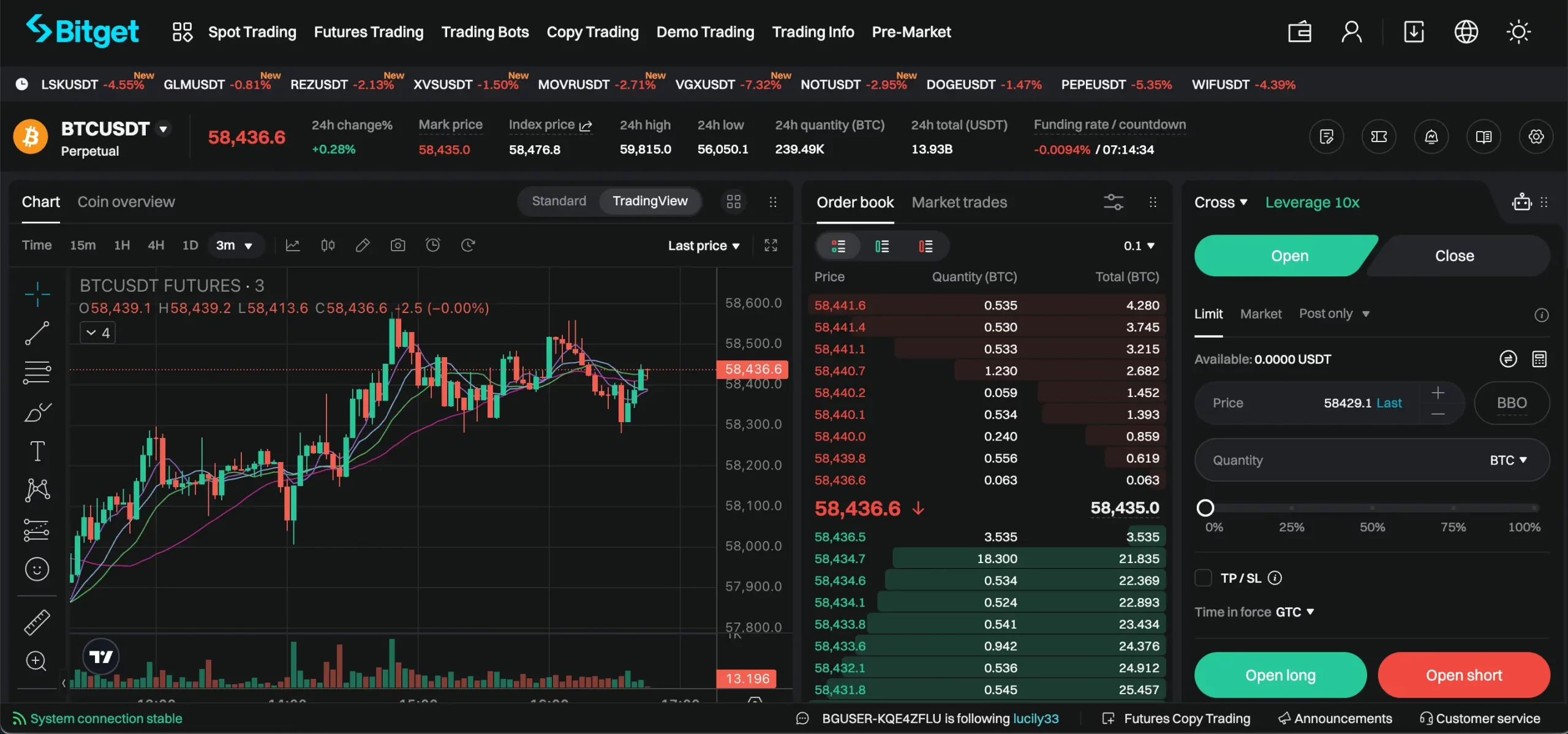Open the 3m timeframe dropdown

click(x=235, y=245)
